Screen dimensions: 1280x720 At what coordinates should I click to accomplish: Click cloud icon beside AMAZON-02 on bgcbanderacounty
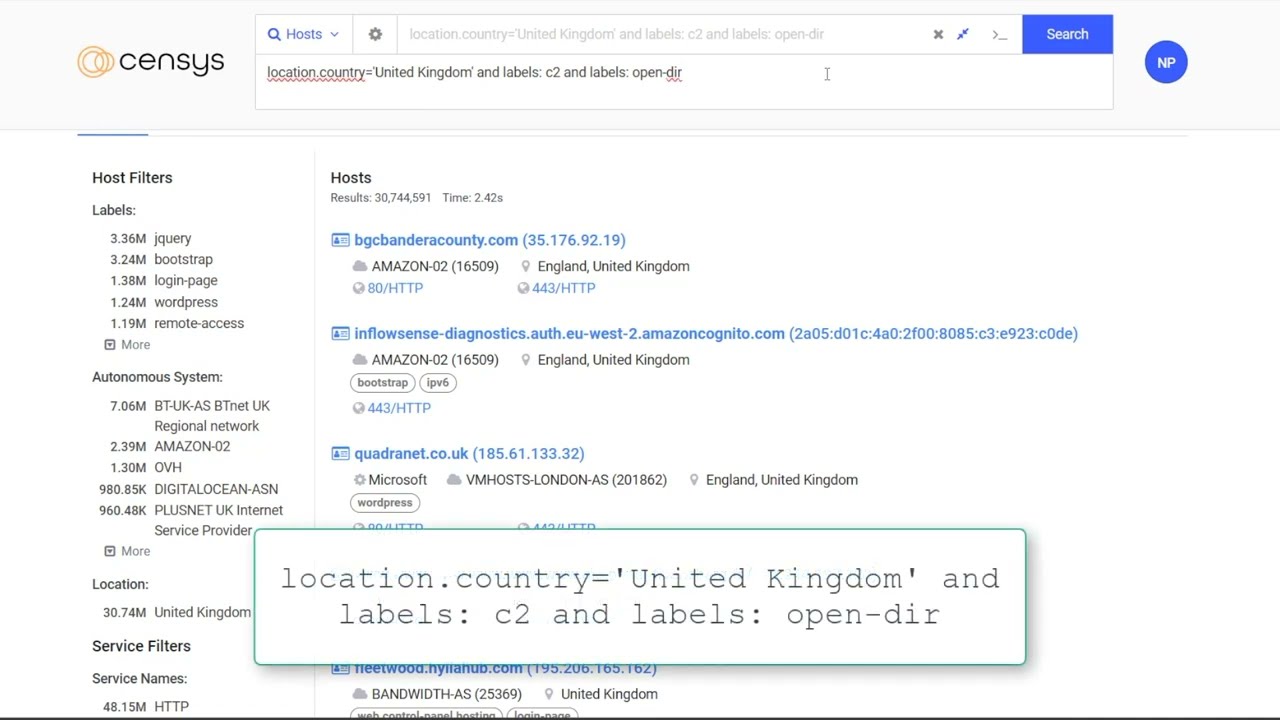[x=359, y=266]
